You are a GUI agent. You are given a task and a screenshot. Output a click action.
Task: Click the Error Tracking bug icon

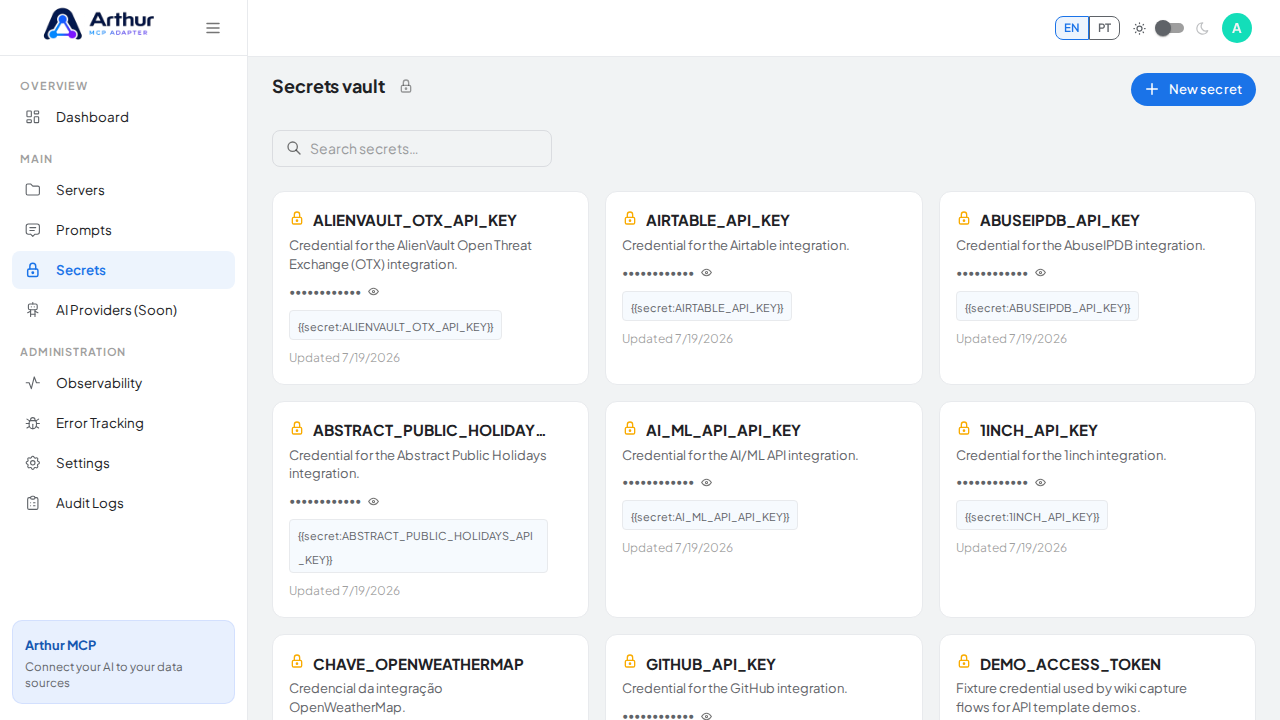33,423
